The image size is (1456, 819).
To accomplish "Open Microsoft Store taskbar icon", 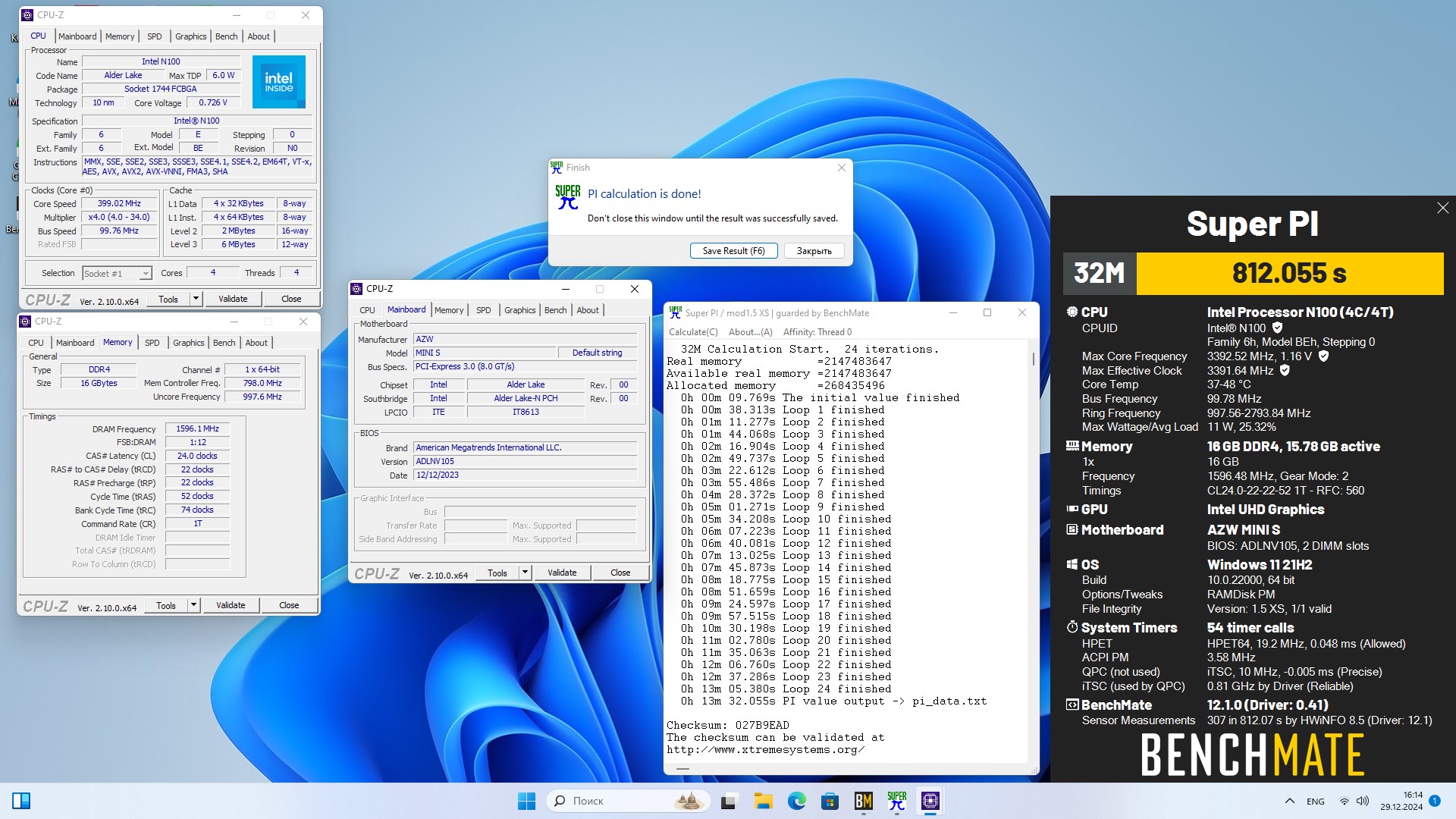I will point(830,801).
